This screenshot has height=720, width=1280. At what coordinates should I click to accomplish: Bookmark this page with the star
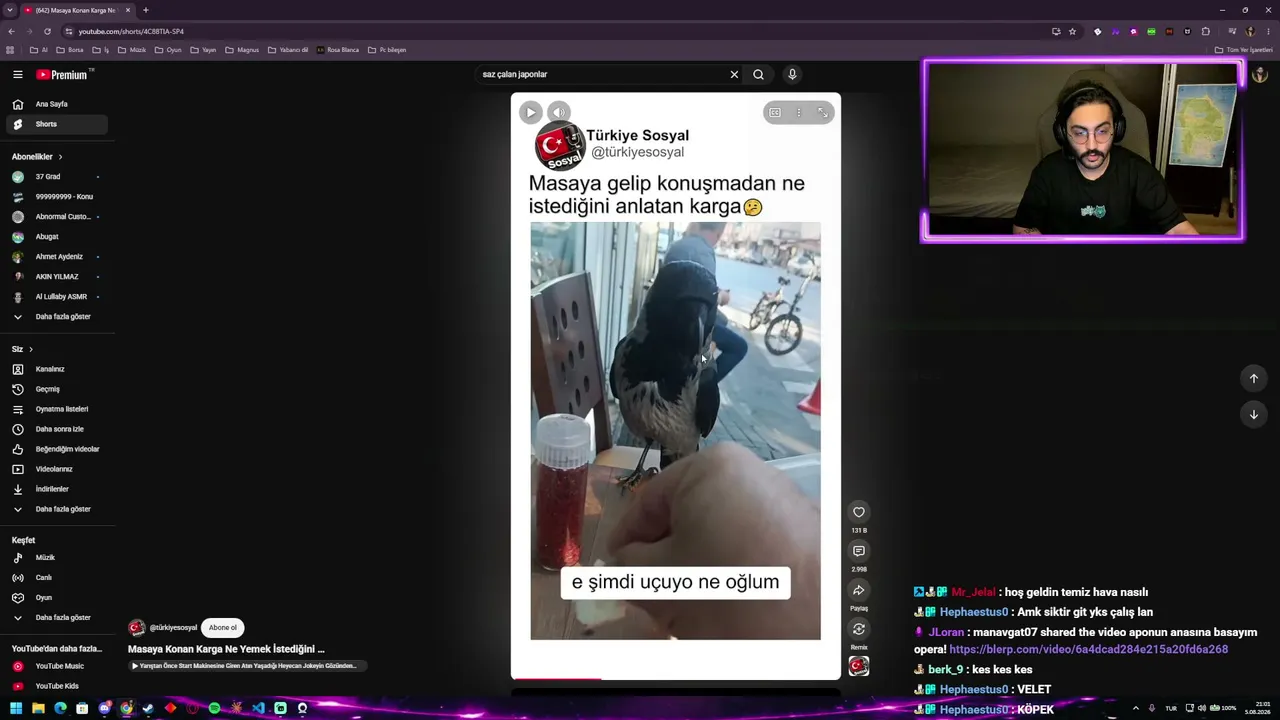pos(1072,31)
